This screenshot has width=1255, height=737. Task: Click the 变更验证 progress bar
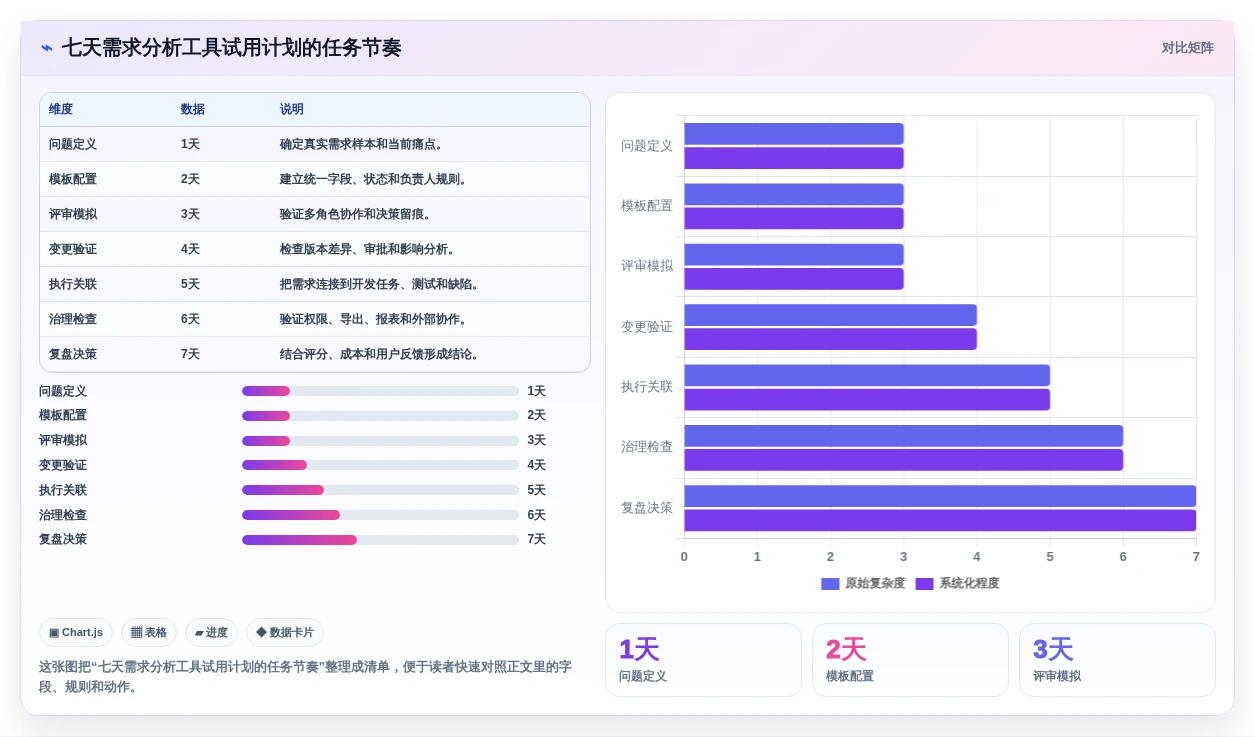(x=380, y=465)
